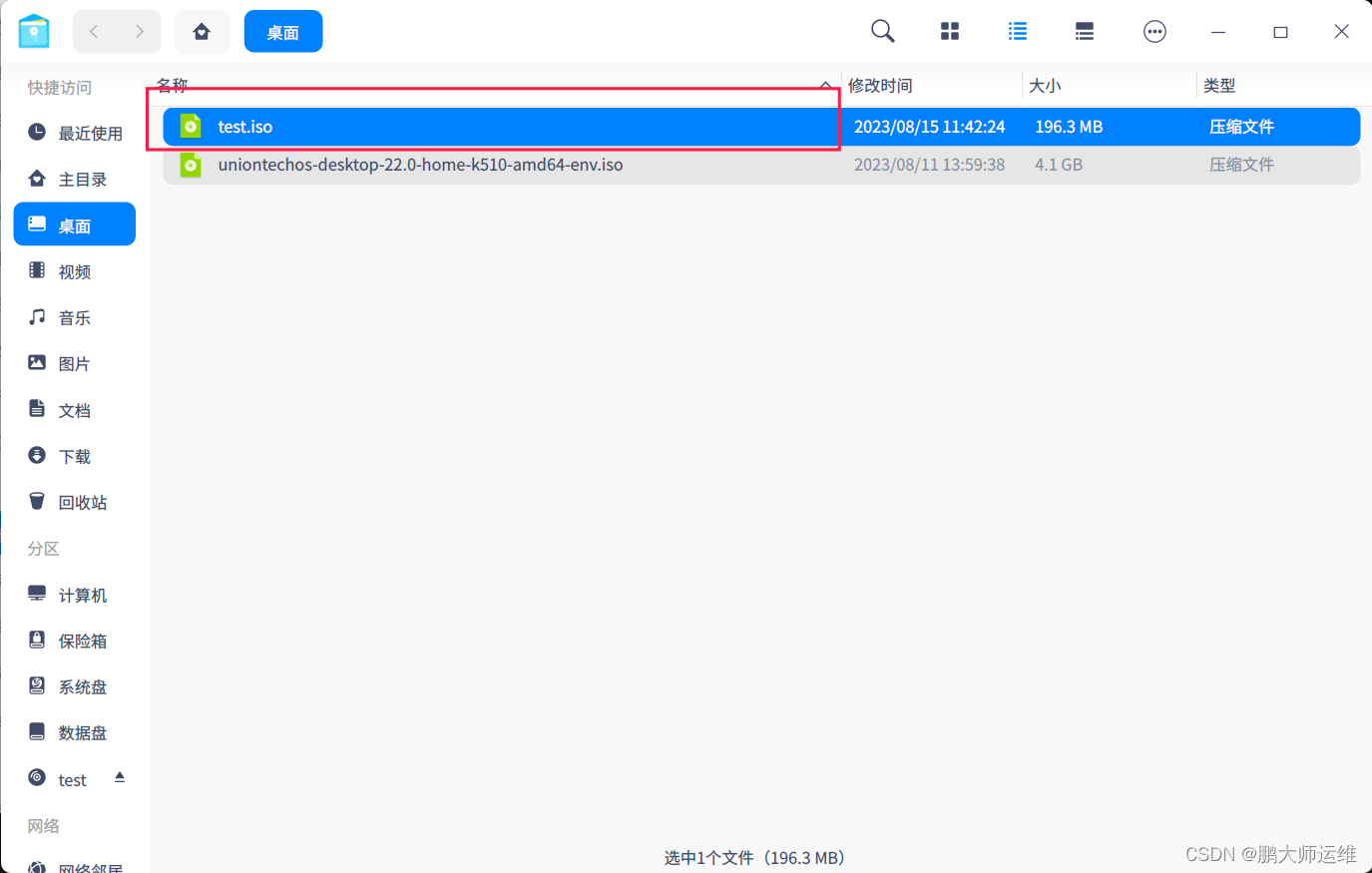Open 回收站 in the sidebar
Viewport: 1372px width, 873px height.
click(x=75, y=502)
